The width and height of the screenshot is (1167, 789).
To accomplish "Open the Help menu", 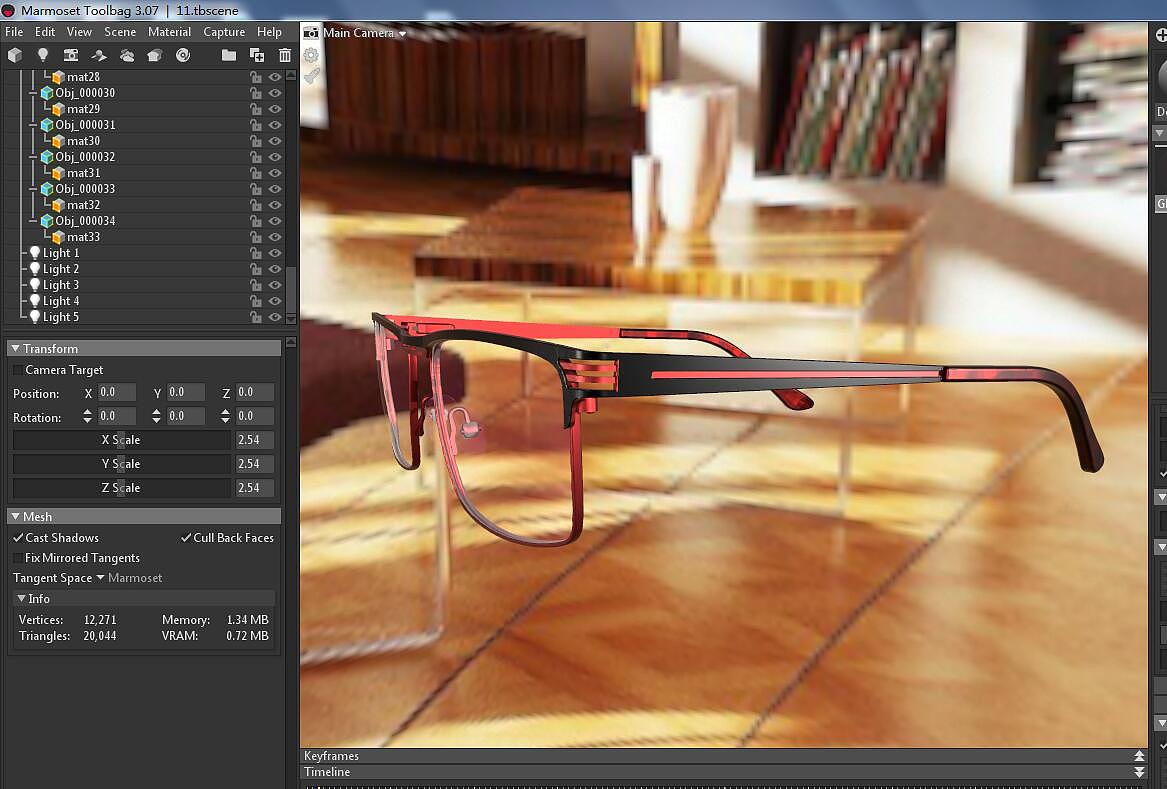I will pos(269,32).
